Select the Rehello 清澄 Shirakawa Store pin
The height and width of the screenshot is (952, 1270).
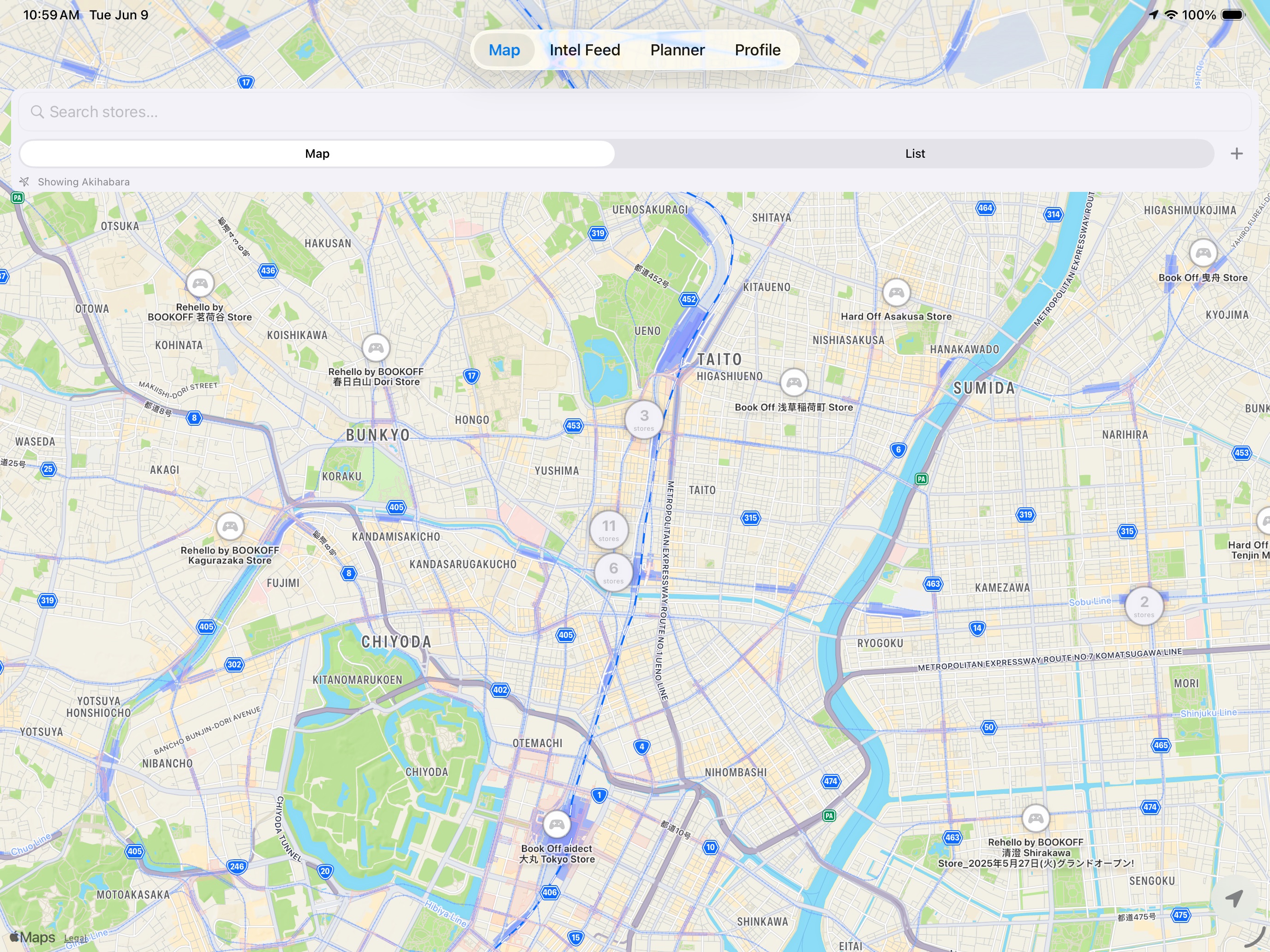point(1035,818)
